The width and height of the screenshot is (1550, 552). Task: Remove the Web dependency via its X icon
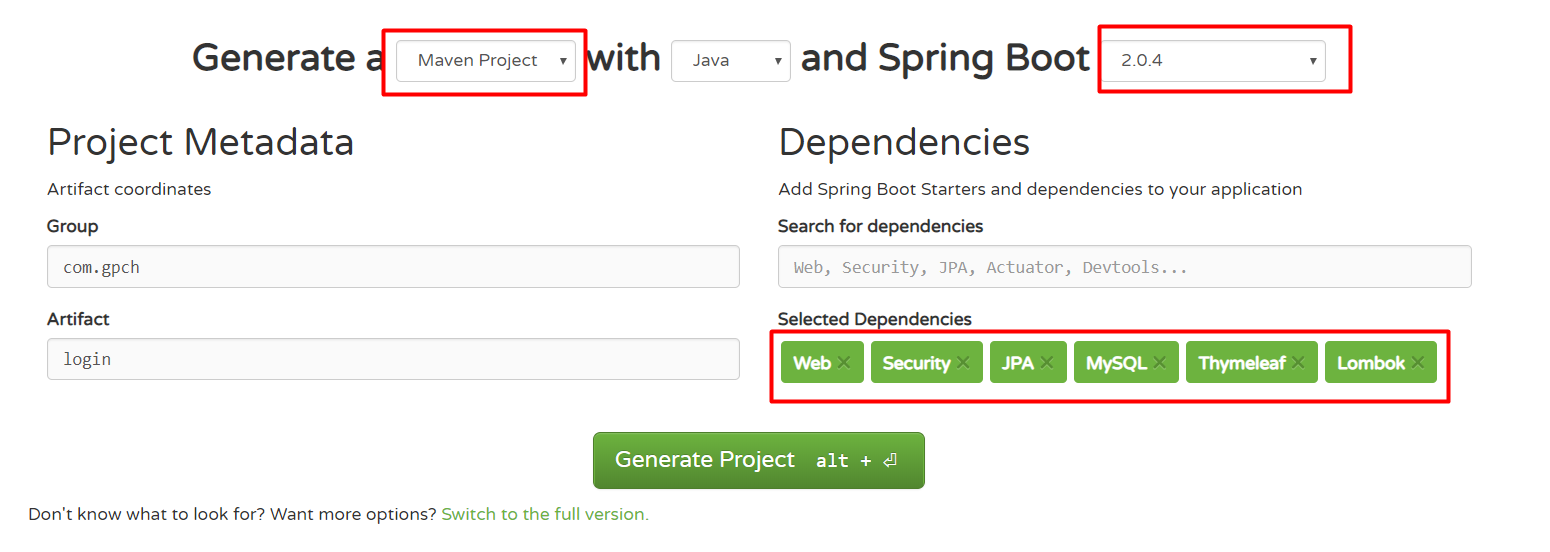click(844, 363)
